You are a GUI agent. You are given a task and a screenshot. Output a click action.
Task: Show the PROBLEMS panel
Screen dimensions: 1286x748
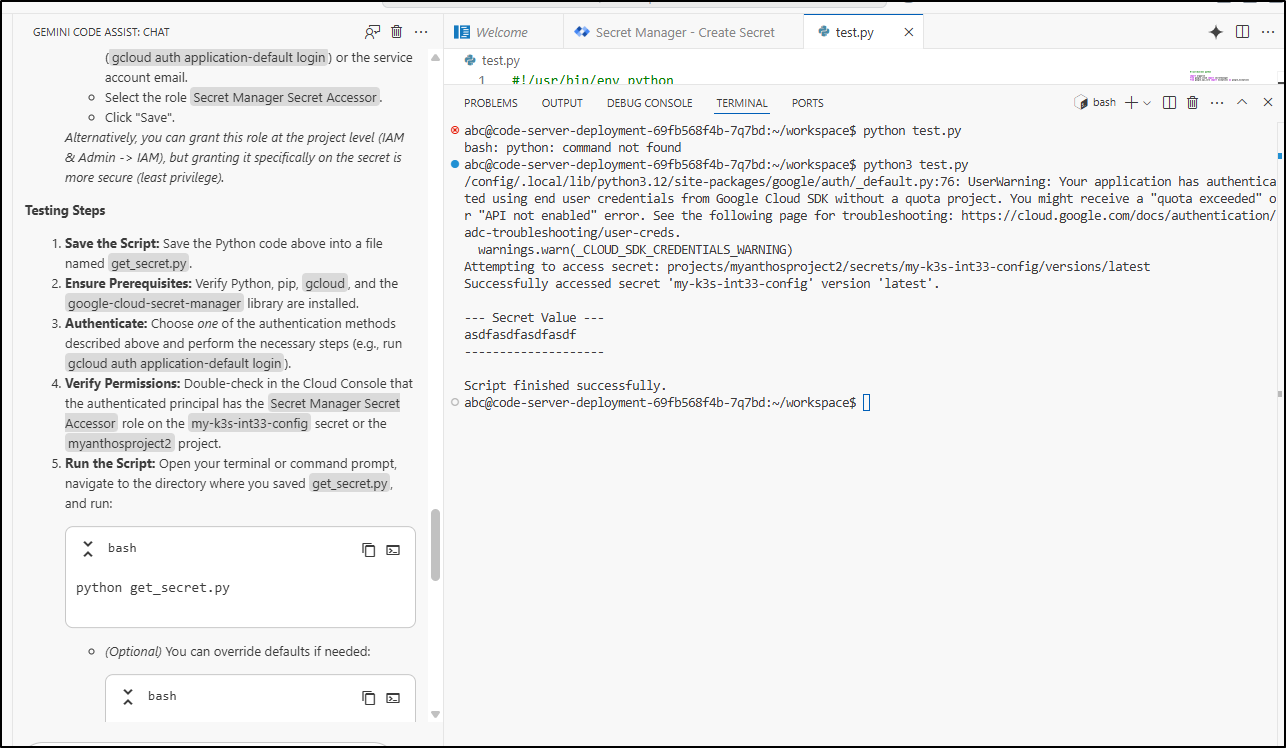(491, 103)
